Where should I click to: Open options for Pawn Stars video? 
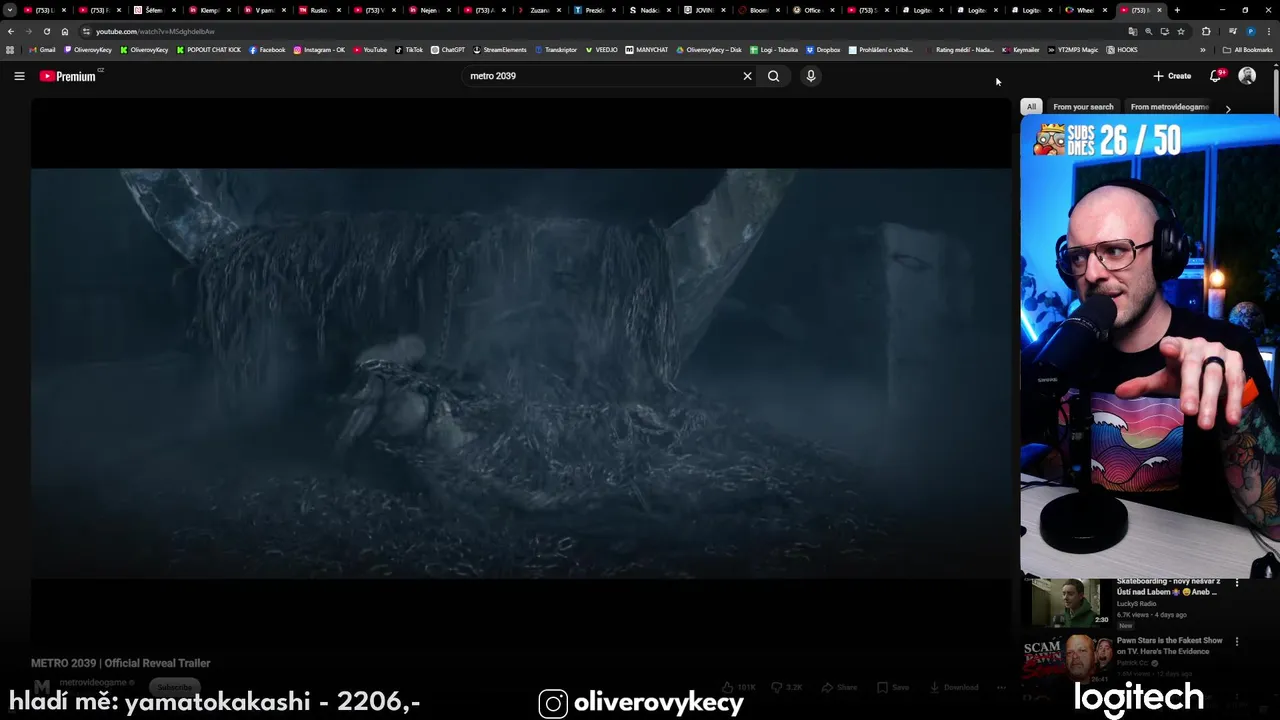1237,641
